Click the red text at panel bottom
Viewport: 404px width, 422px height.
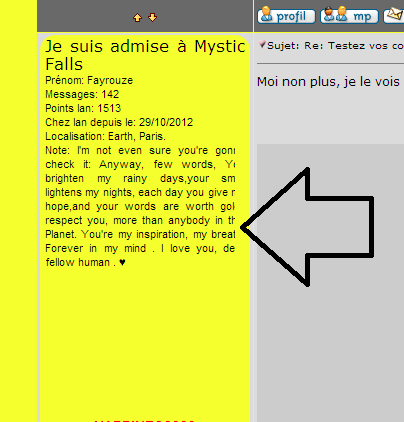click(x=144, y=421)
